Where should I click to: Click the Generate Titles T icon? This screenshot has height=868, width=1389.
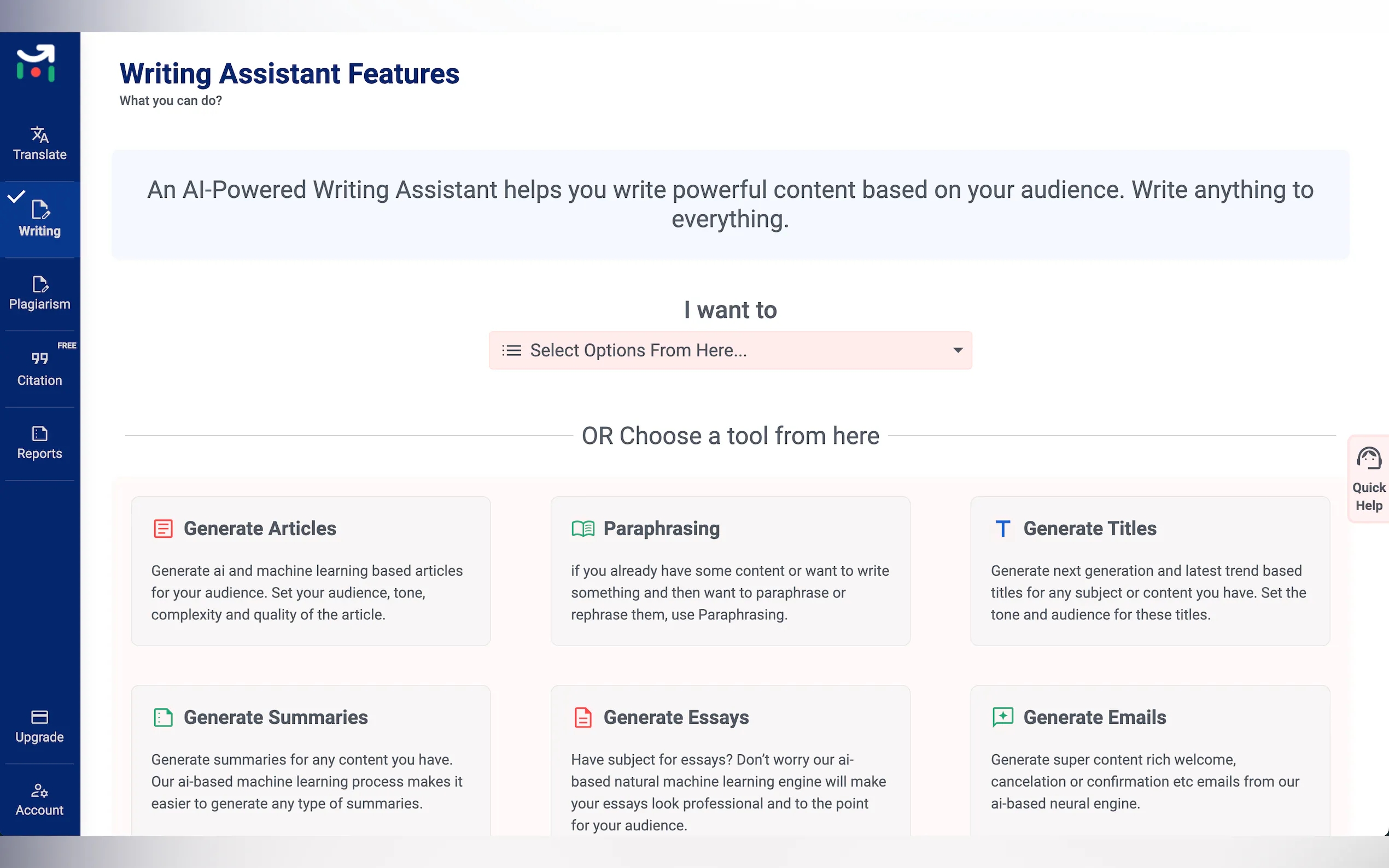pyautogui.click(x=1002, y=528)
